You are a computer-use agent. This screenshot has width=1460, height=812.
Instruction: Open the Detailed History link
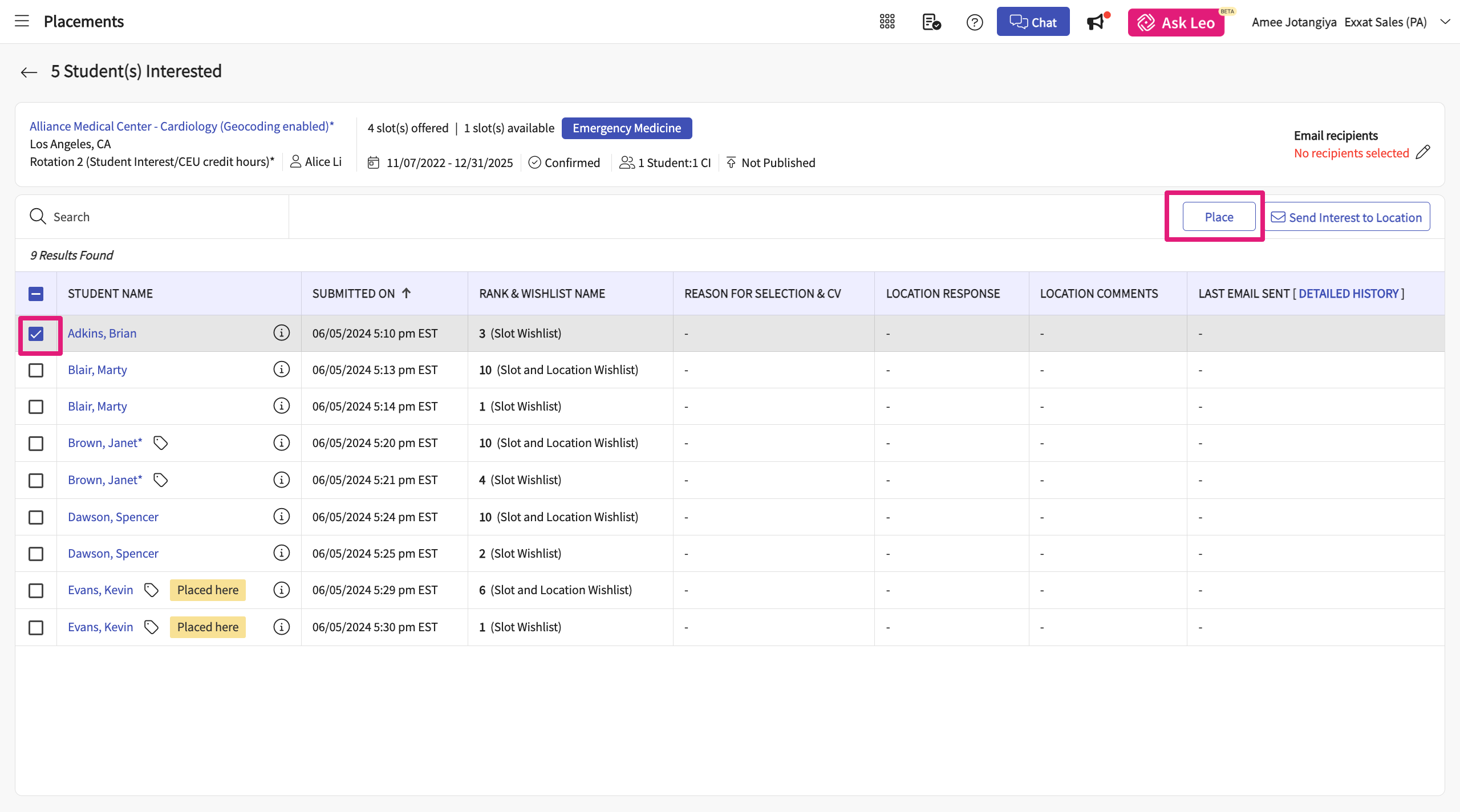click(1349, 293)
